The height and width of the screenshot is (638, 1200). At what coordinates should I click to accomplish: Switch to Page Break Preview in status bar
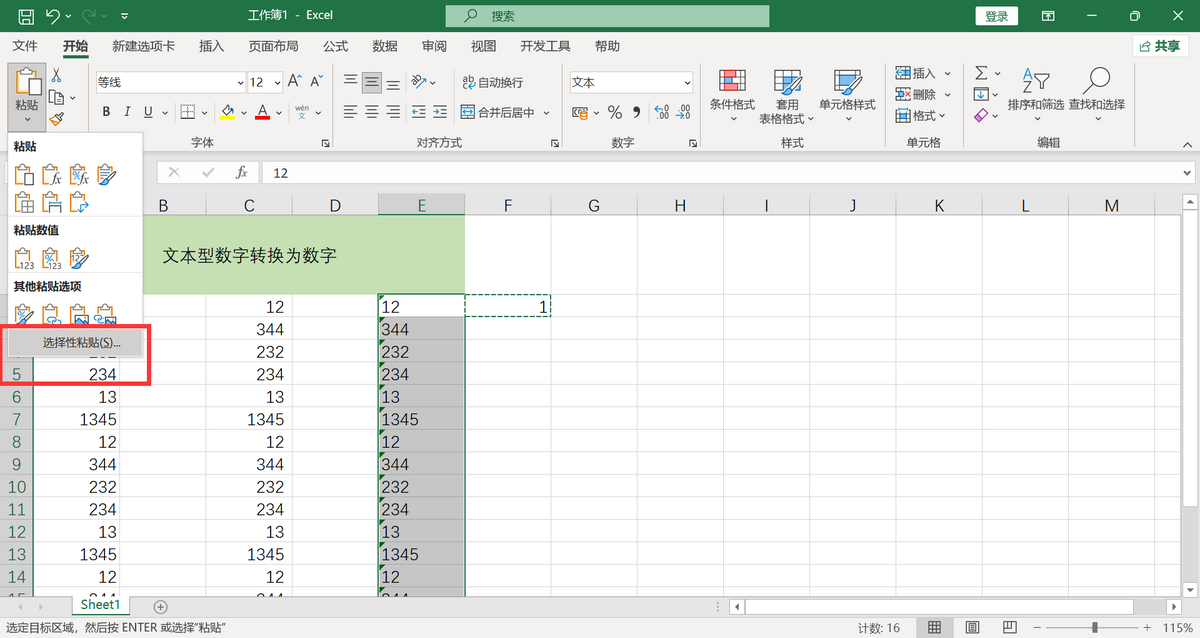click(1012, 627)
